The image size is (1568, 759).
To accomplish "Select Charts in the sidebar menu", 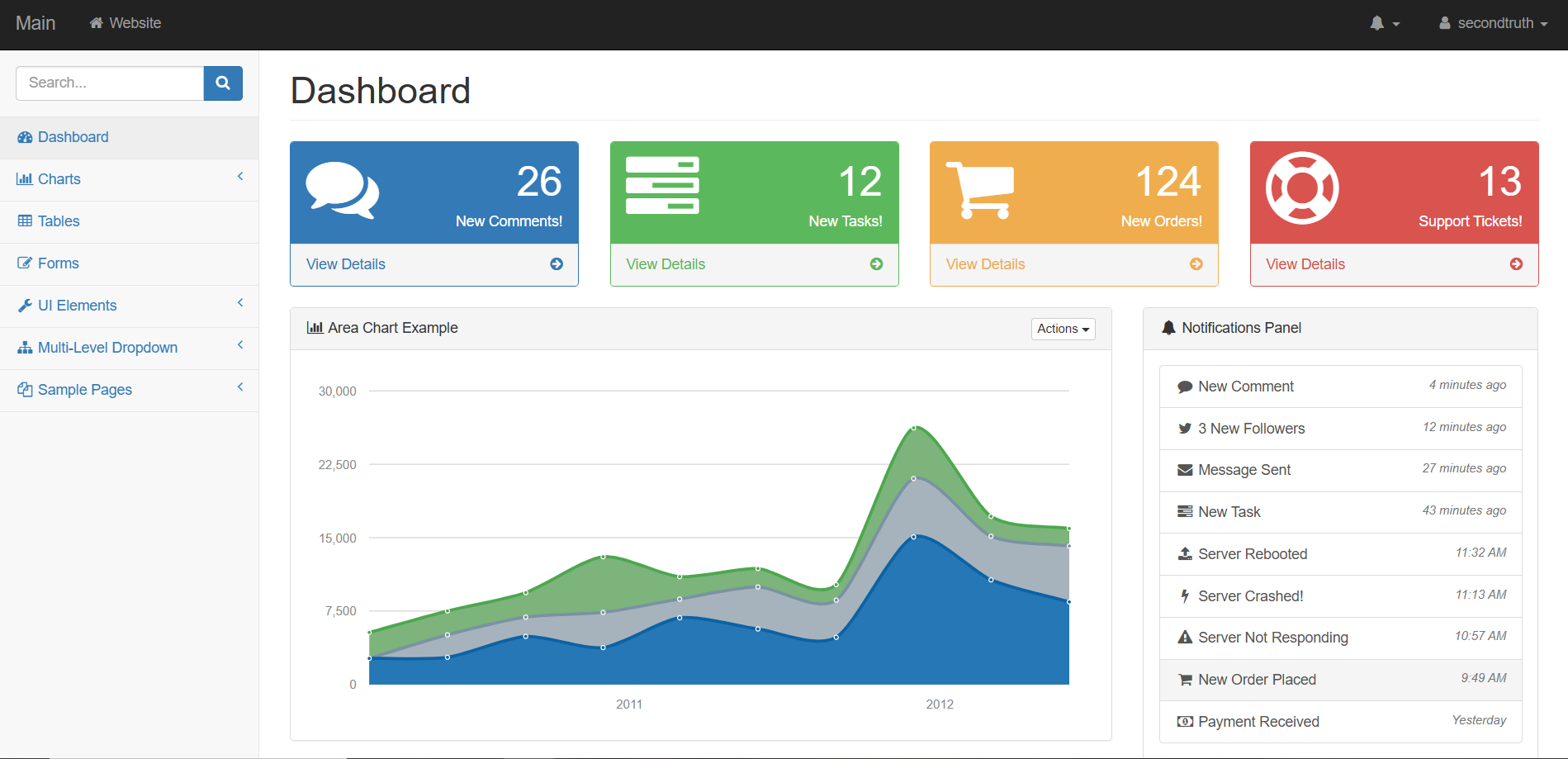I will 129,180.
